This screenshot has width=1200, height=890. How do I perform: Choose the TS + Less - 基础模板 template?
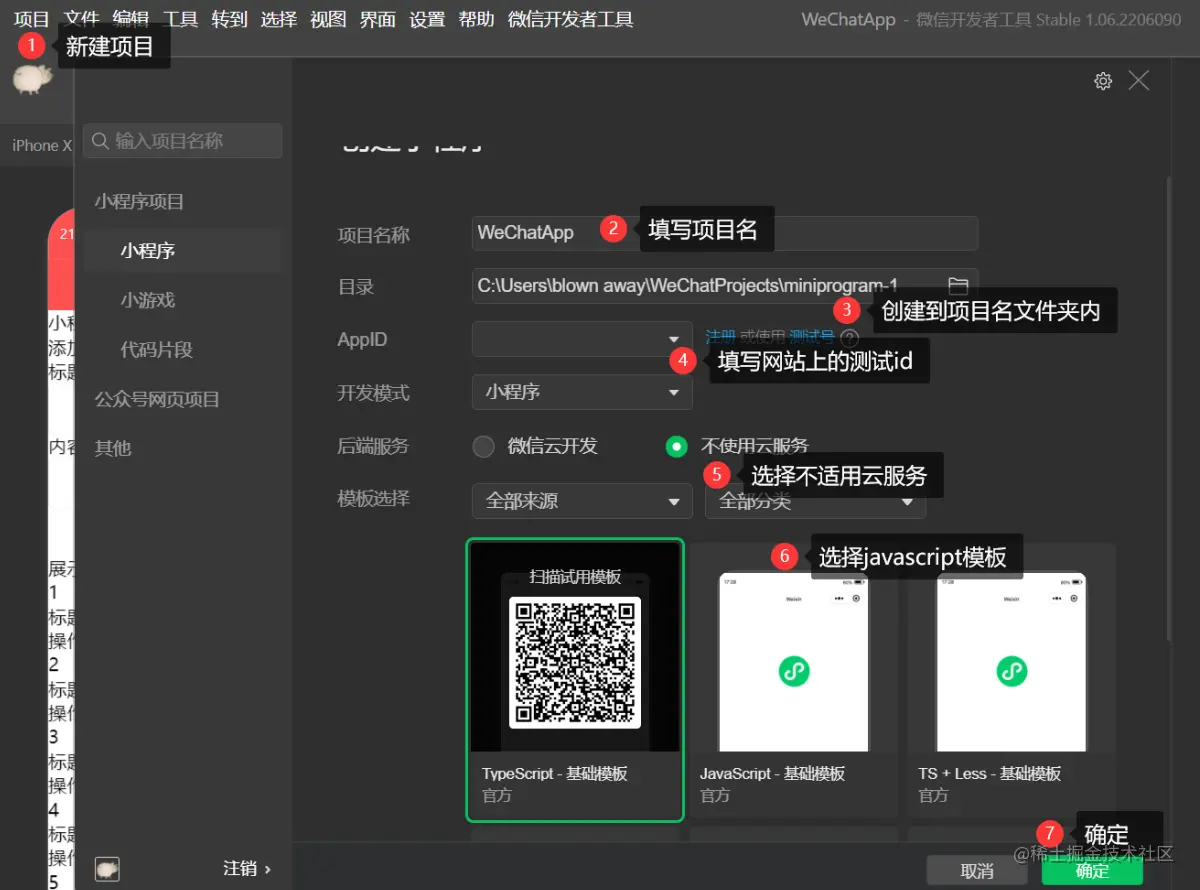(x=1011, y=679)
